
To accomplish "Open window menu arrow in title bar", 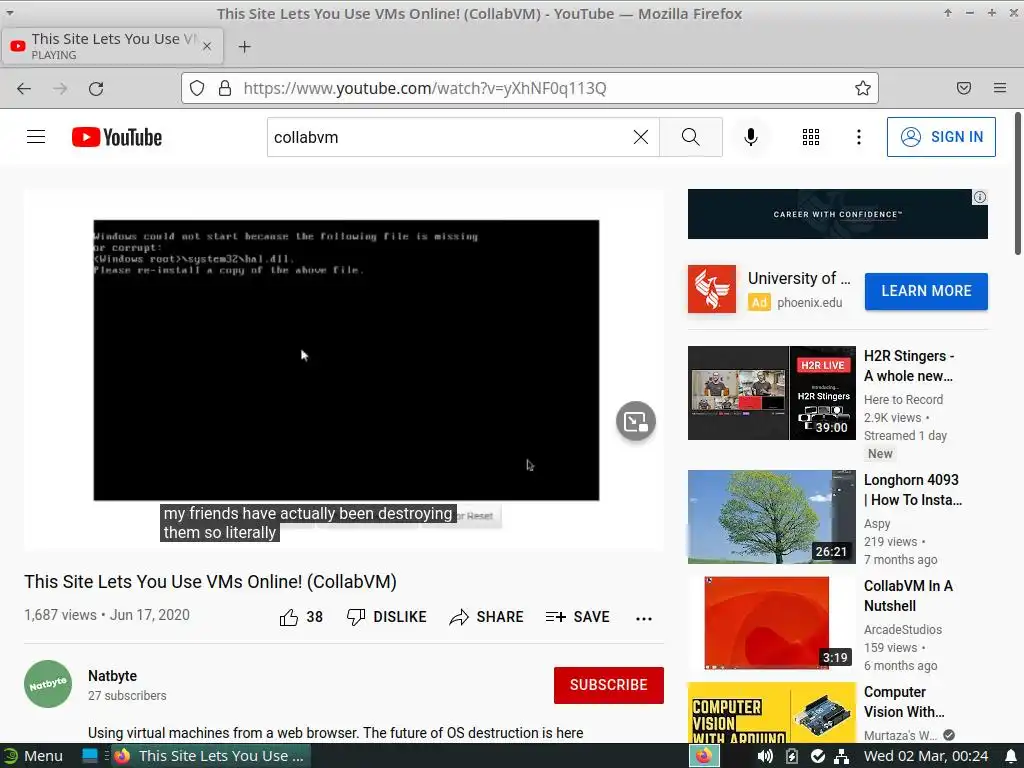I will tap(10, 13).
